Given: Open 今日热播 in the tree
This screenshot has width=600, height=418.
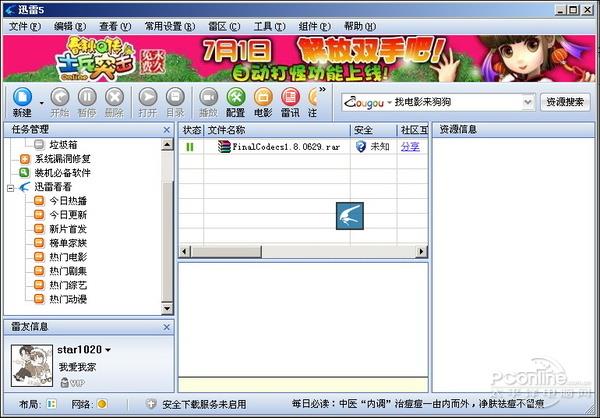Looking at the screenshot, I should pos(68,201).
